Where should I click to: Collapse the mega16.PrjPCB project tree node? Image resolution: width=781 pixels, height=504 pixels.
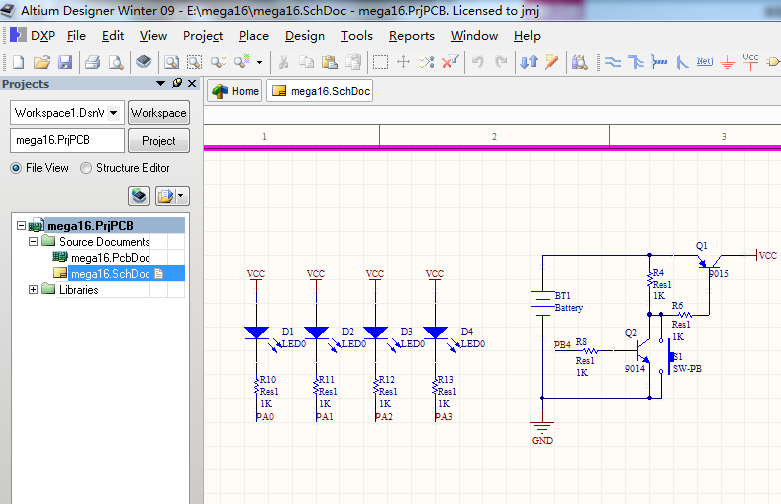pos(21,226)
